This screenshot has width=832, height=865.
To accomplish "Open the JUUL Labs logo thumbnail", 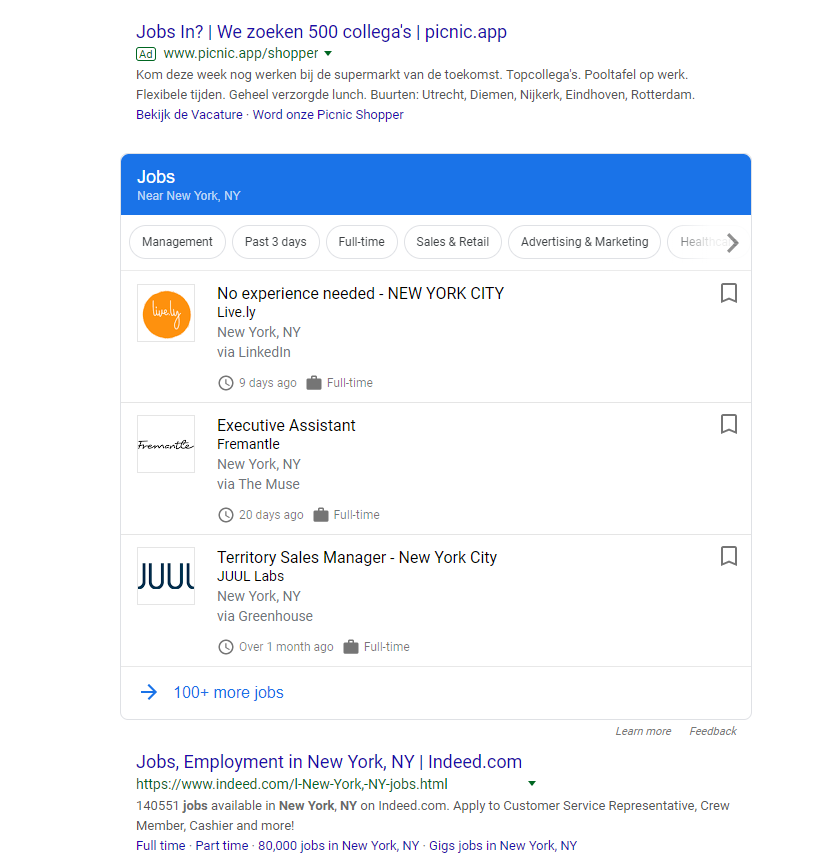I will [166, 576].
